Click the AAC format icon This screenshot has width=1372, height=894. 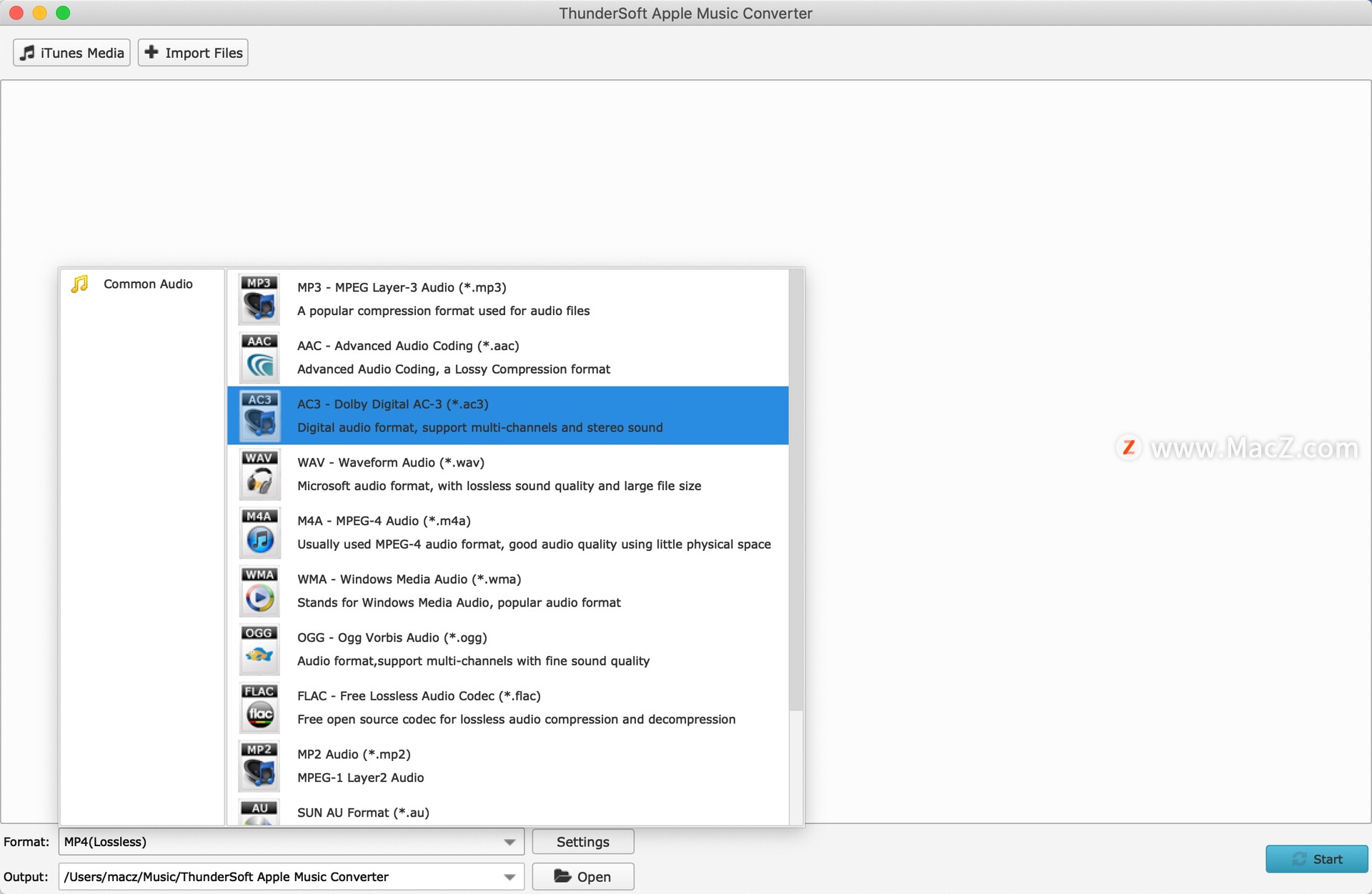click(x=259, y=357)
